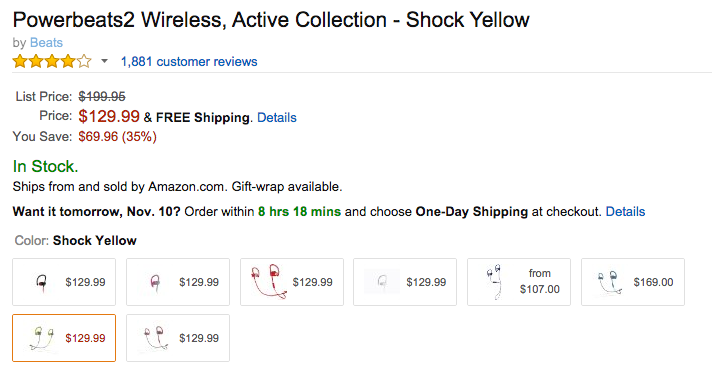Click the green In Stock text
The height and width of the screenshot is (366, 712).
point(45,166)
